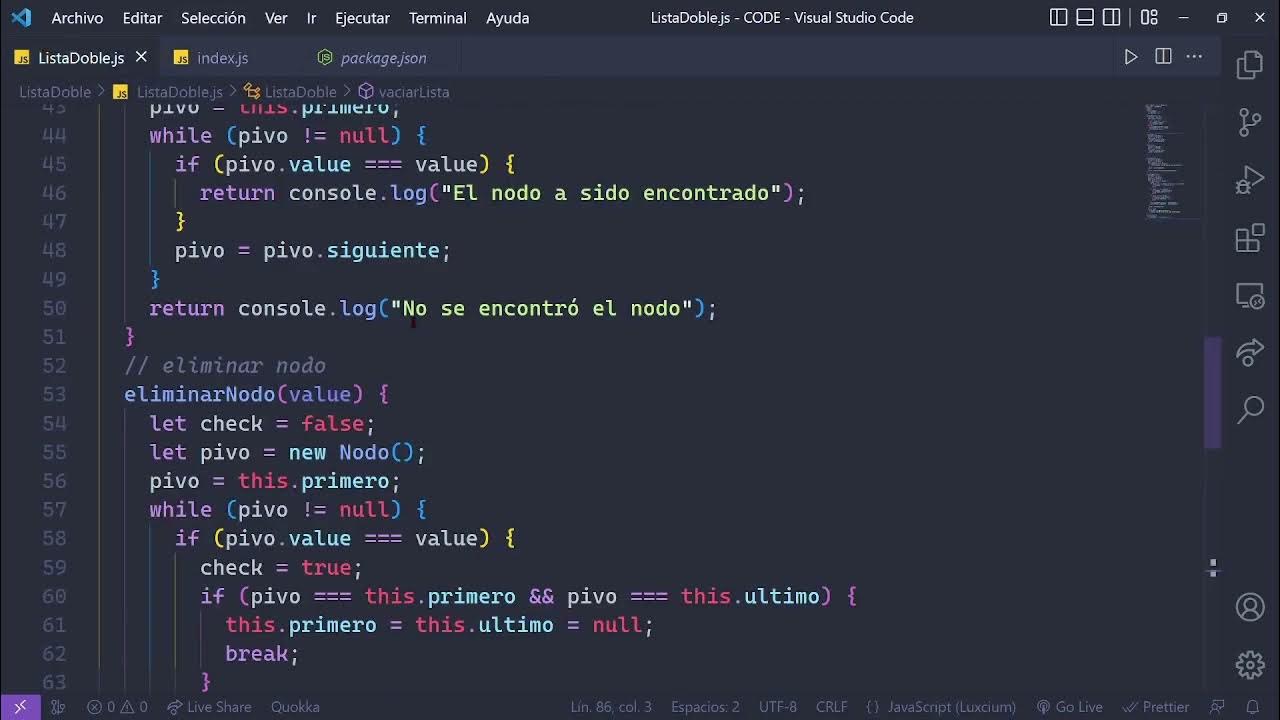
Task: Go to line via Lín. 86, col. 3
Action: pyautogui.click(x=611, y=707)
